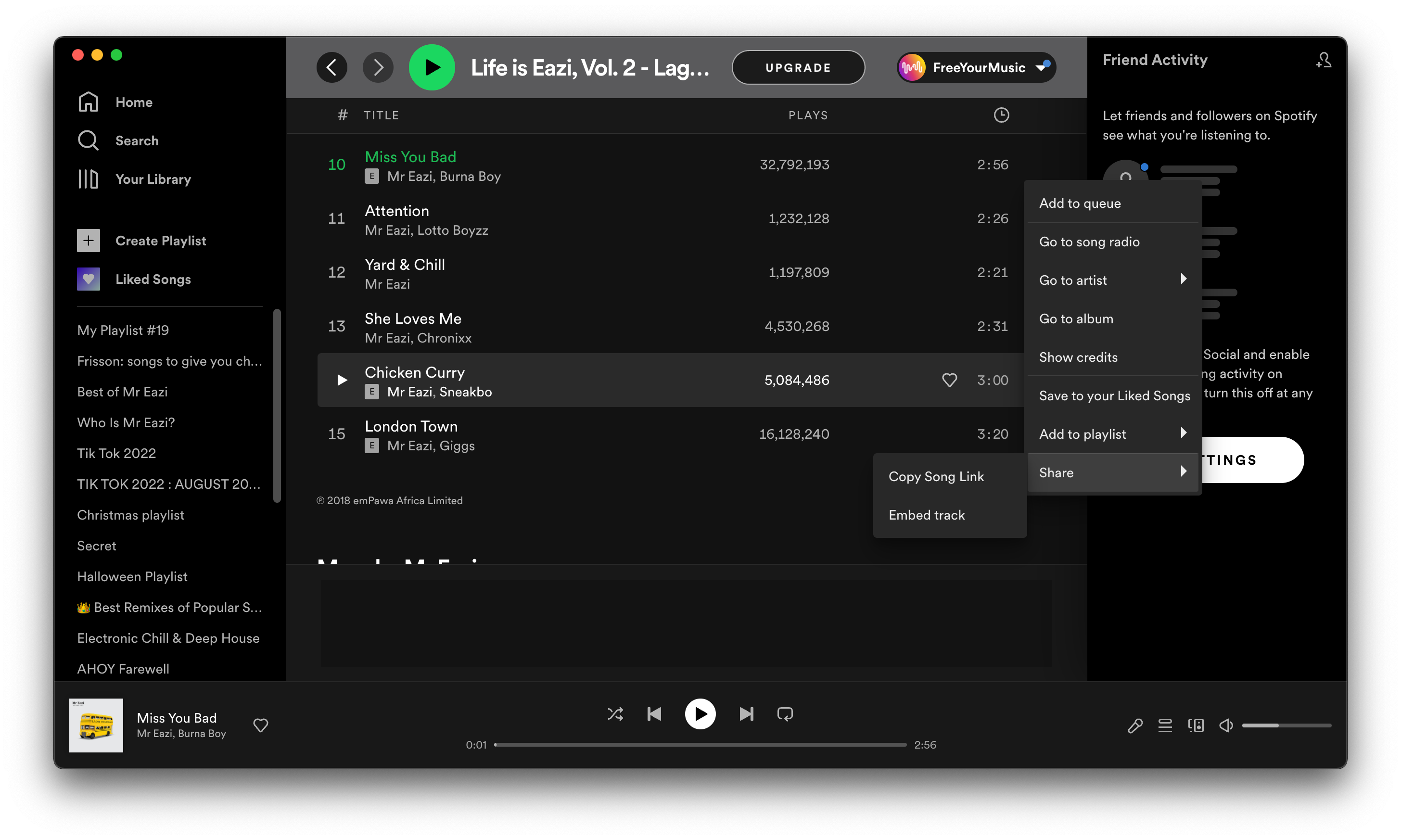Image resolution: width=1401 pixels, height=840 pixels.
Task: Open Giggs artist link
Action: 457,445
